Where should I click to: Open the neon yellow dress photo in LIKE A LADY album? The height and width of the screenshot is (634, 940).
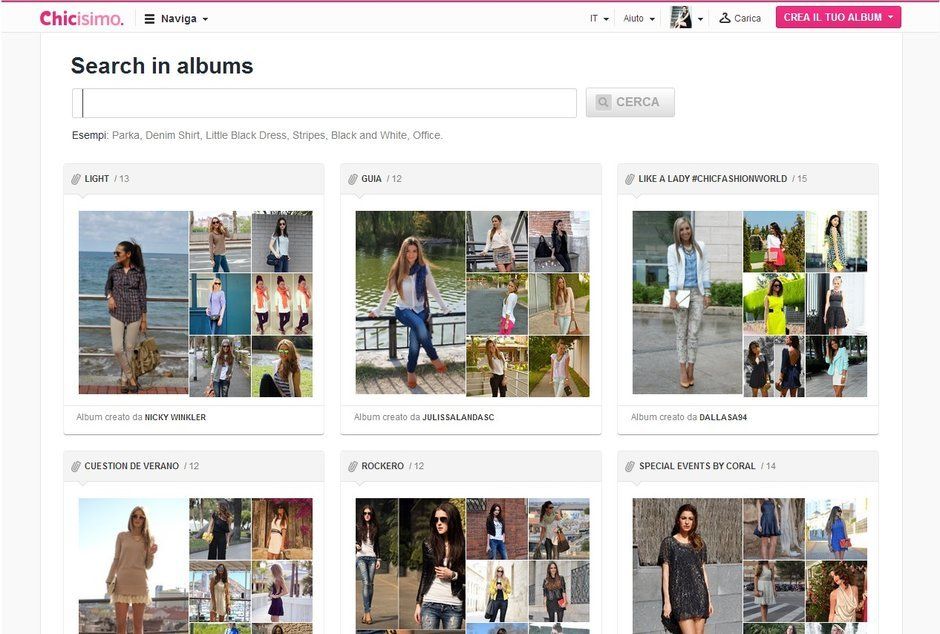[x=774, y=304]
